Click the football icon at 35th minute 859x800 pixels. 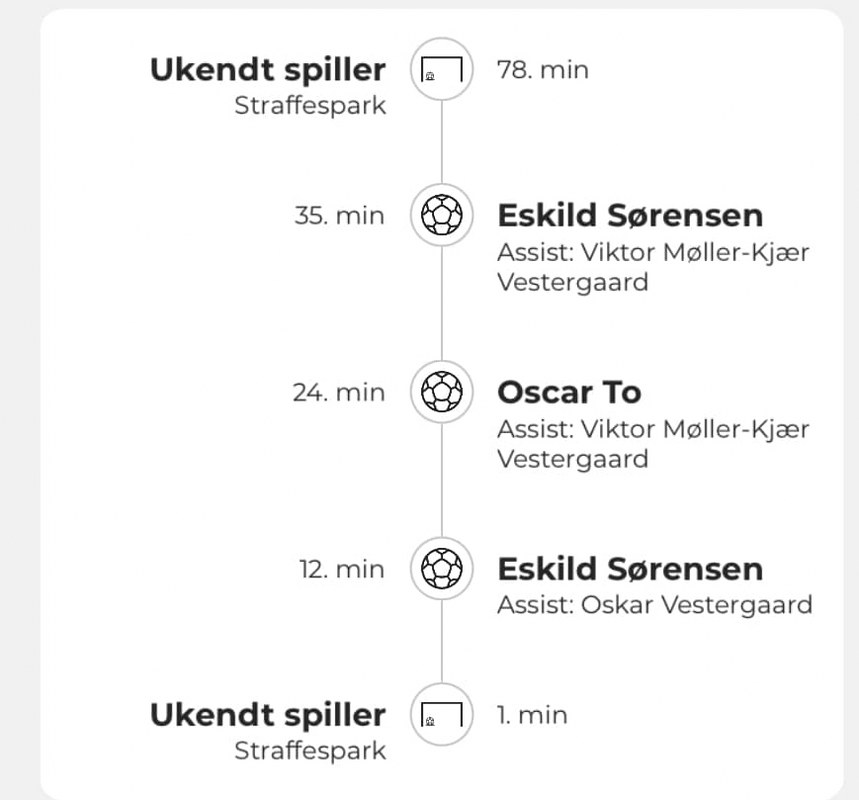[441, 215]
